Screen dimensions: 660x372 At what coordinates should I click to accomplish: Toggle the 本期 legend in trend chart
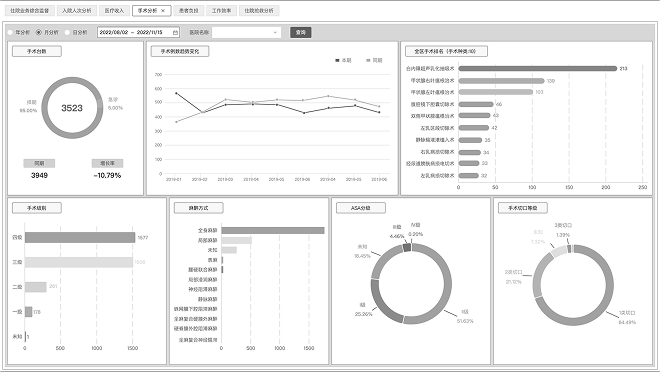[x=343, y=61]
